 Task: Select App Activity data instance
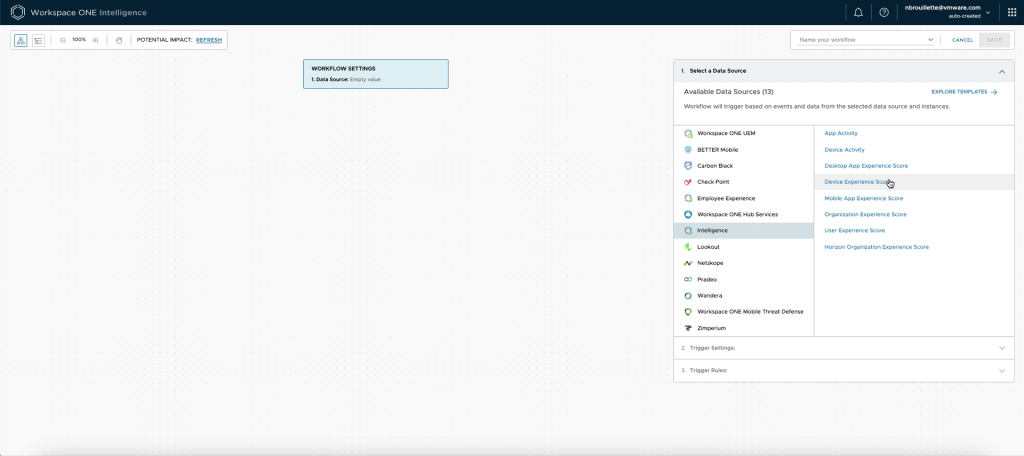click(x=841, y=133)
